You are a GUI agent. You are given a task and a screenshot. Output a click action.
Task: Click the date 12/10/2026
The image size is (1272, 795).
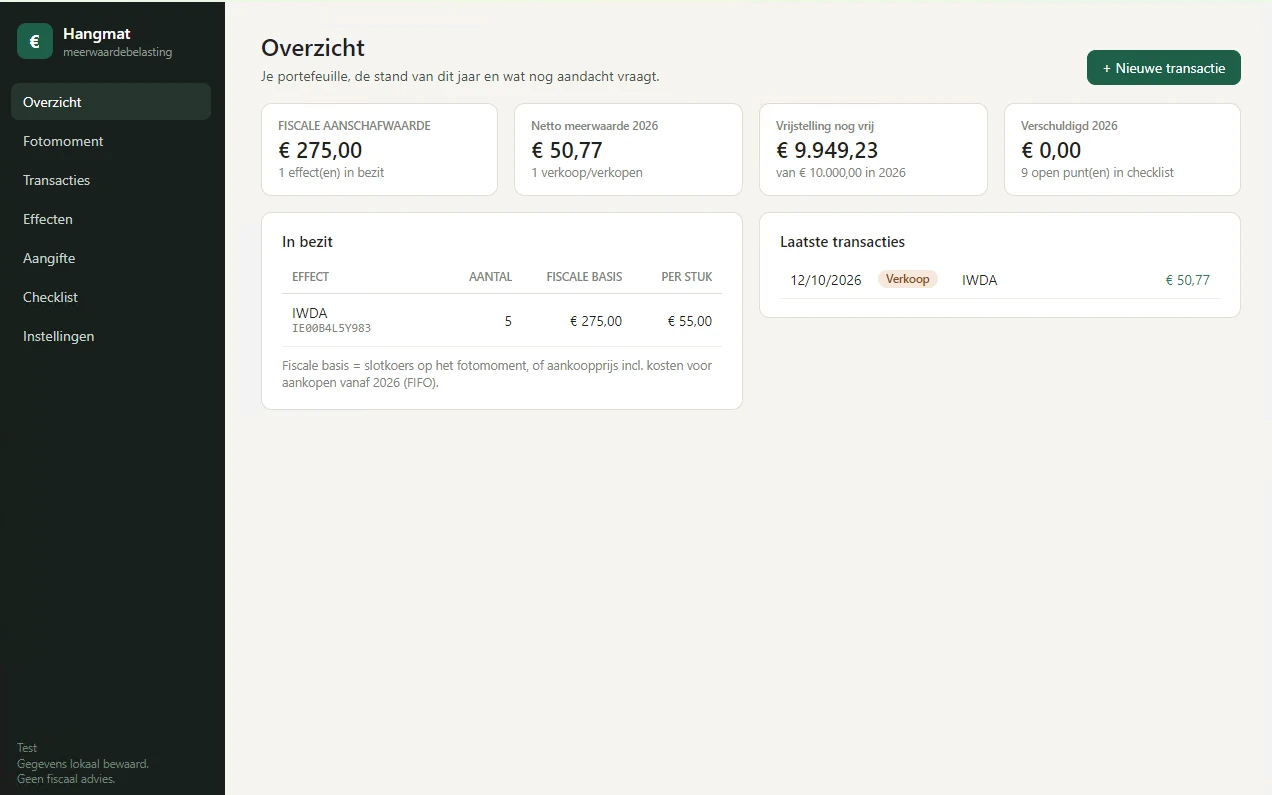(x=826, y=280)
